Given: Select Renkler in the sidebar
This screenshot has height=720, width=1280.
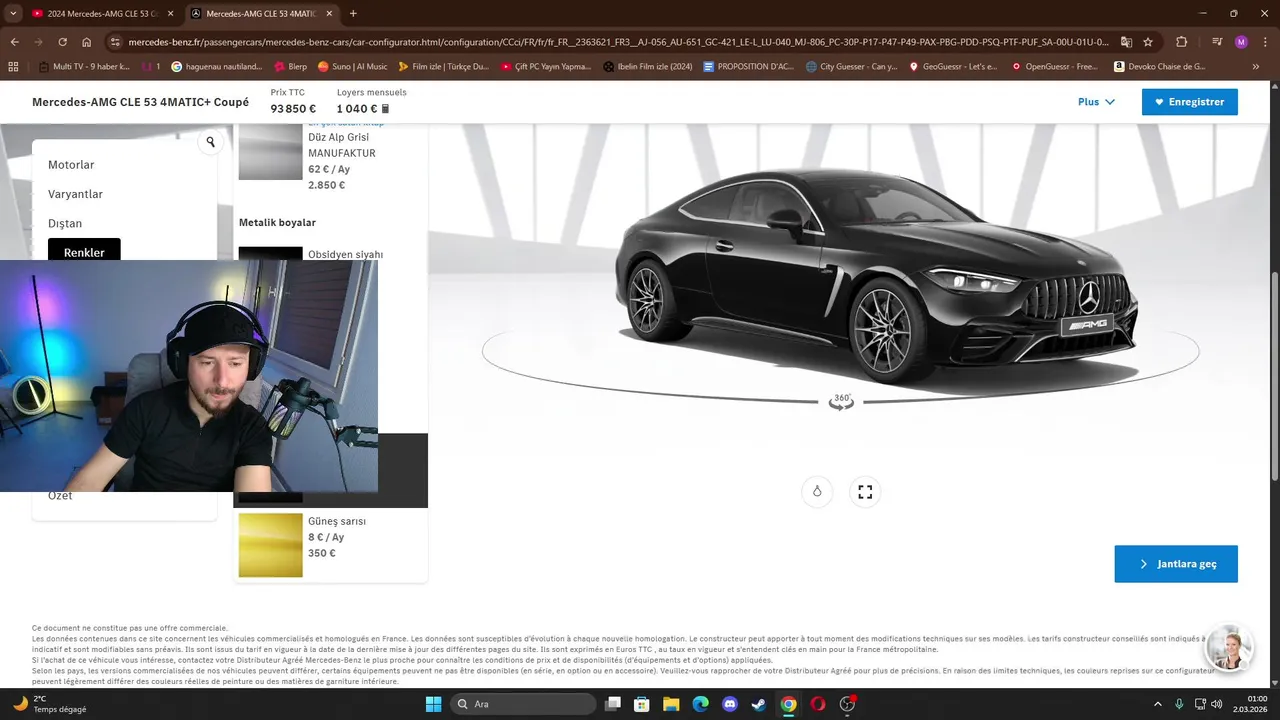Looking at the screenshot, I should pyautogui.click(x=84, y=250).
